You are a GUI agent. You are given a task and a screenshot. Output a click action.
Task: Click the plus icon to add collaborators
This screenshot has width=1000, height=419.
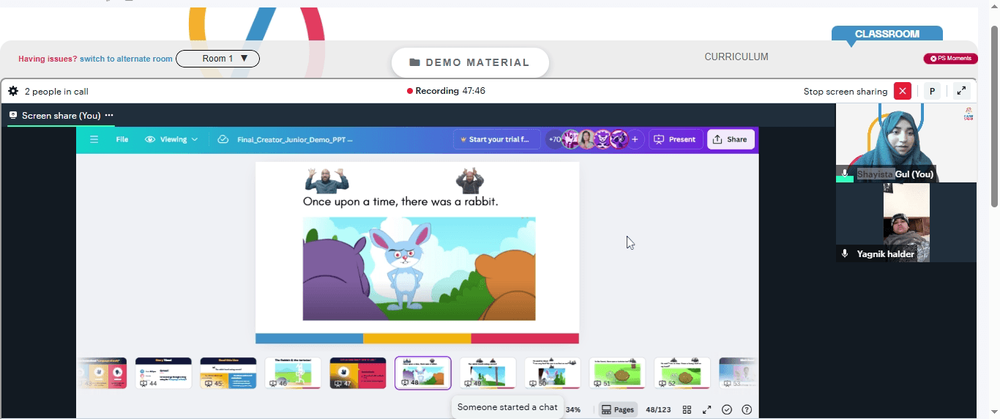(x=635, y=139)
